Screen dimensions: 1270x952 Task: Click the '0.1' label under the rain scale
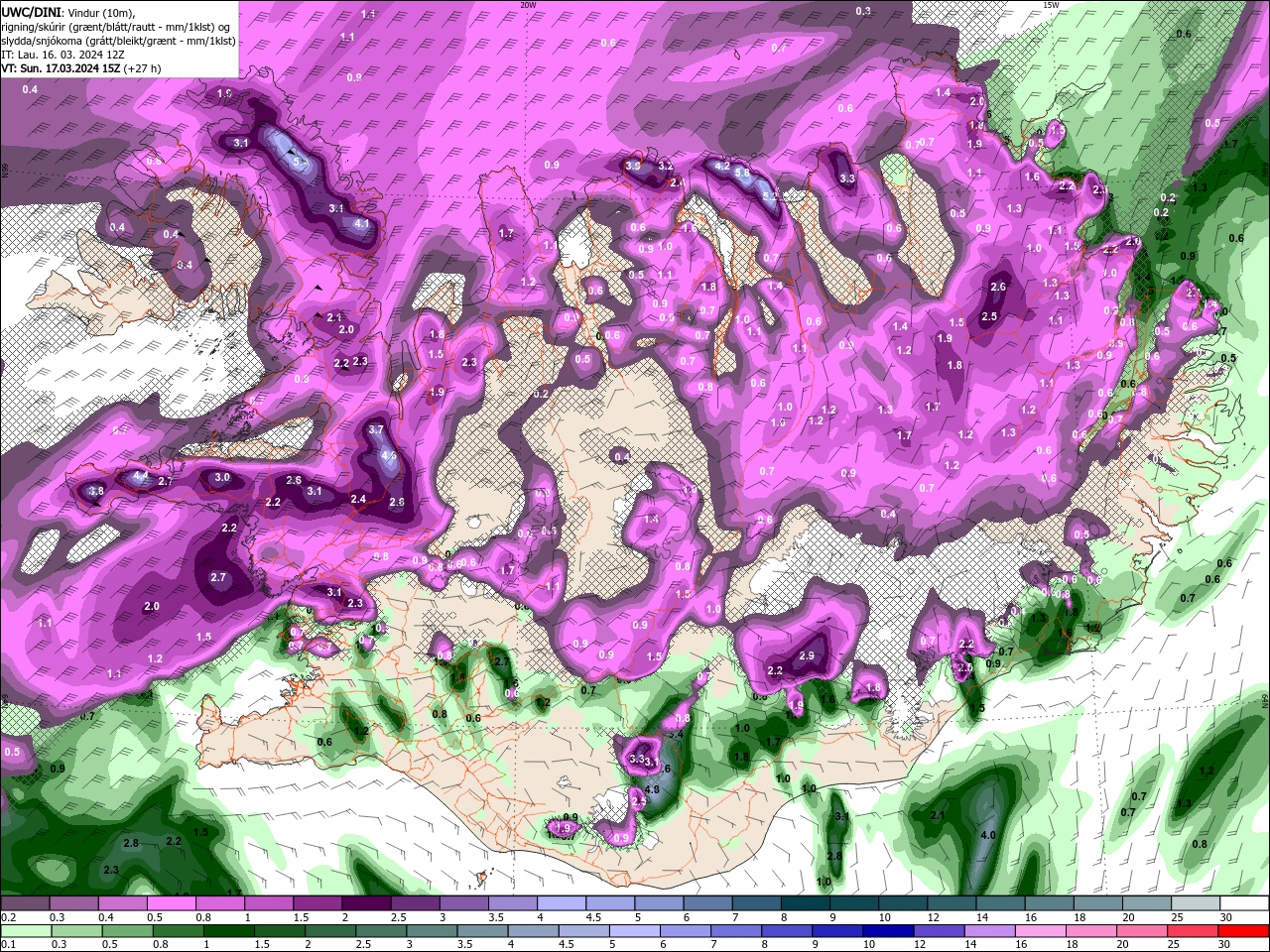pyautogui.click(x=9, y=945)
